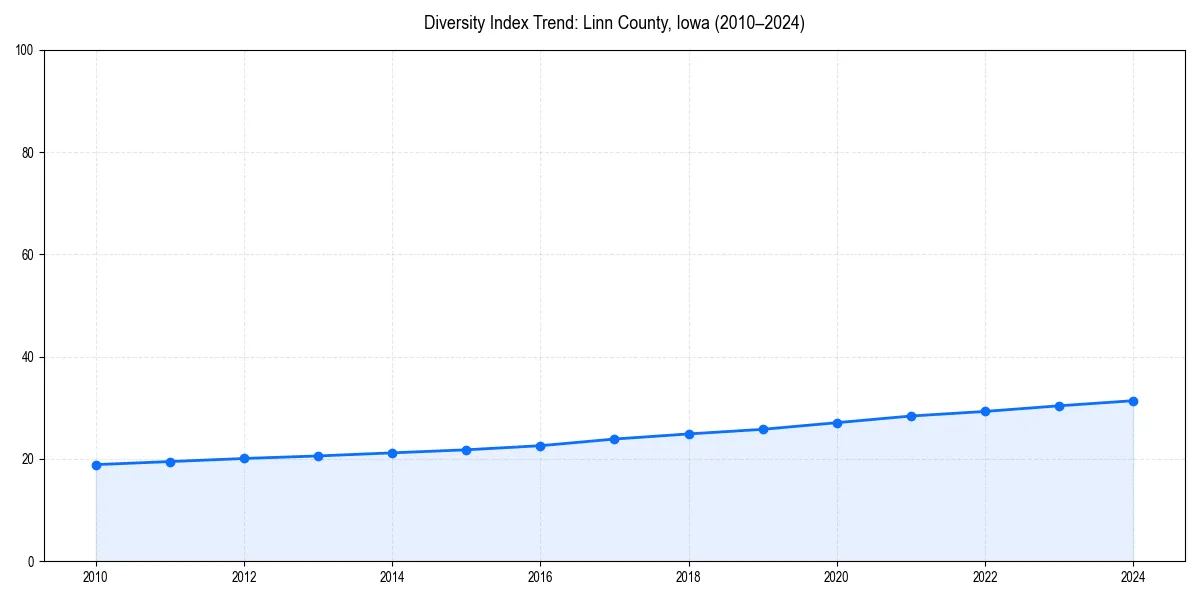Click the 2016 x-axis label
Viewport: 1200px width, 600px height.
pos(540,577)
